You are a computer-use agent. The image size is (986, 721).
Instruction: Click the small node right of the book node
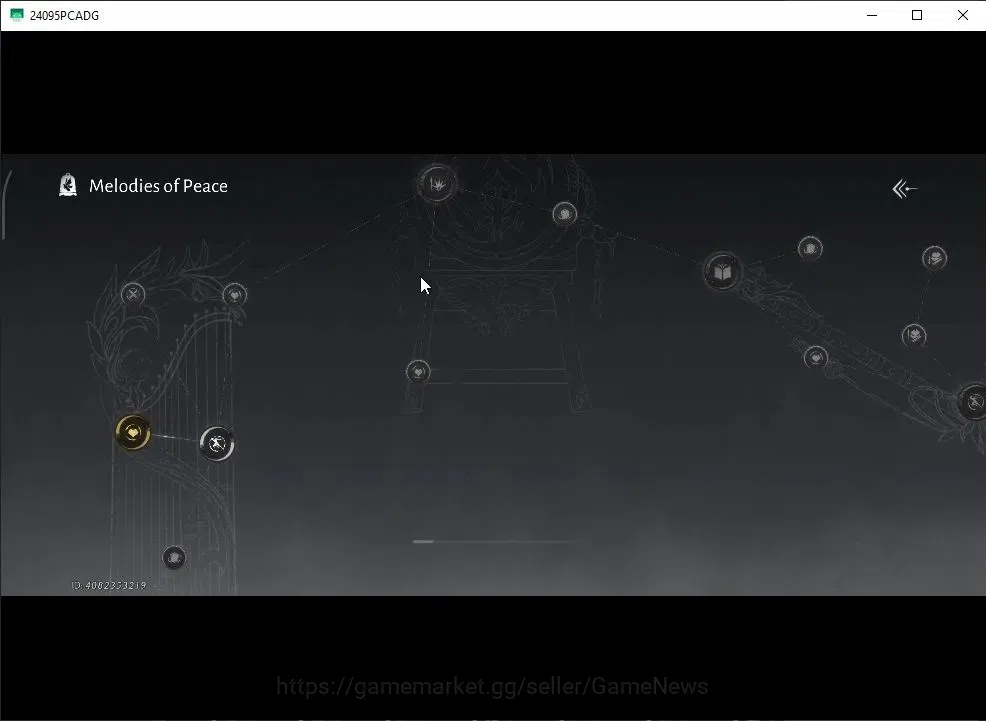(x=810, y=248)
